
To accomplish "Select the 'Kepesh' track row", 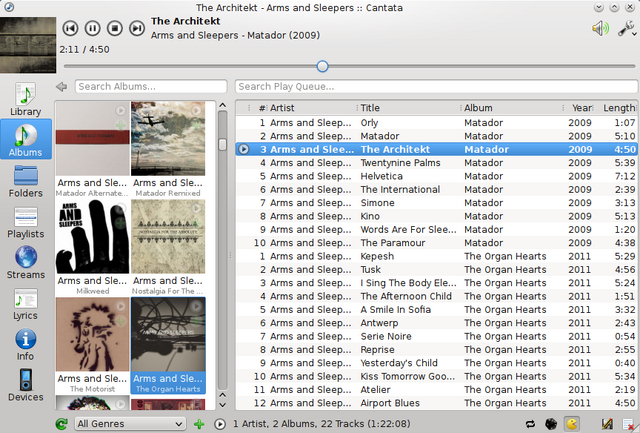I will 436,256.
